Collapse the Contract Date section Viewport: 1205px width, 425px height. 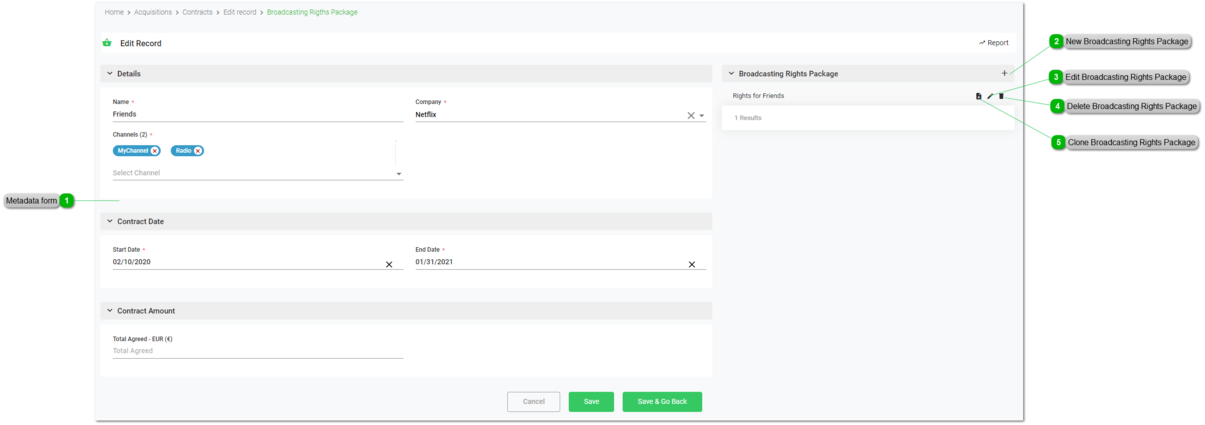click(x=110, y=222)
